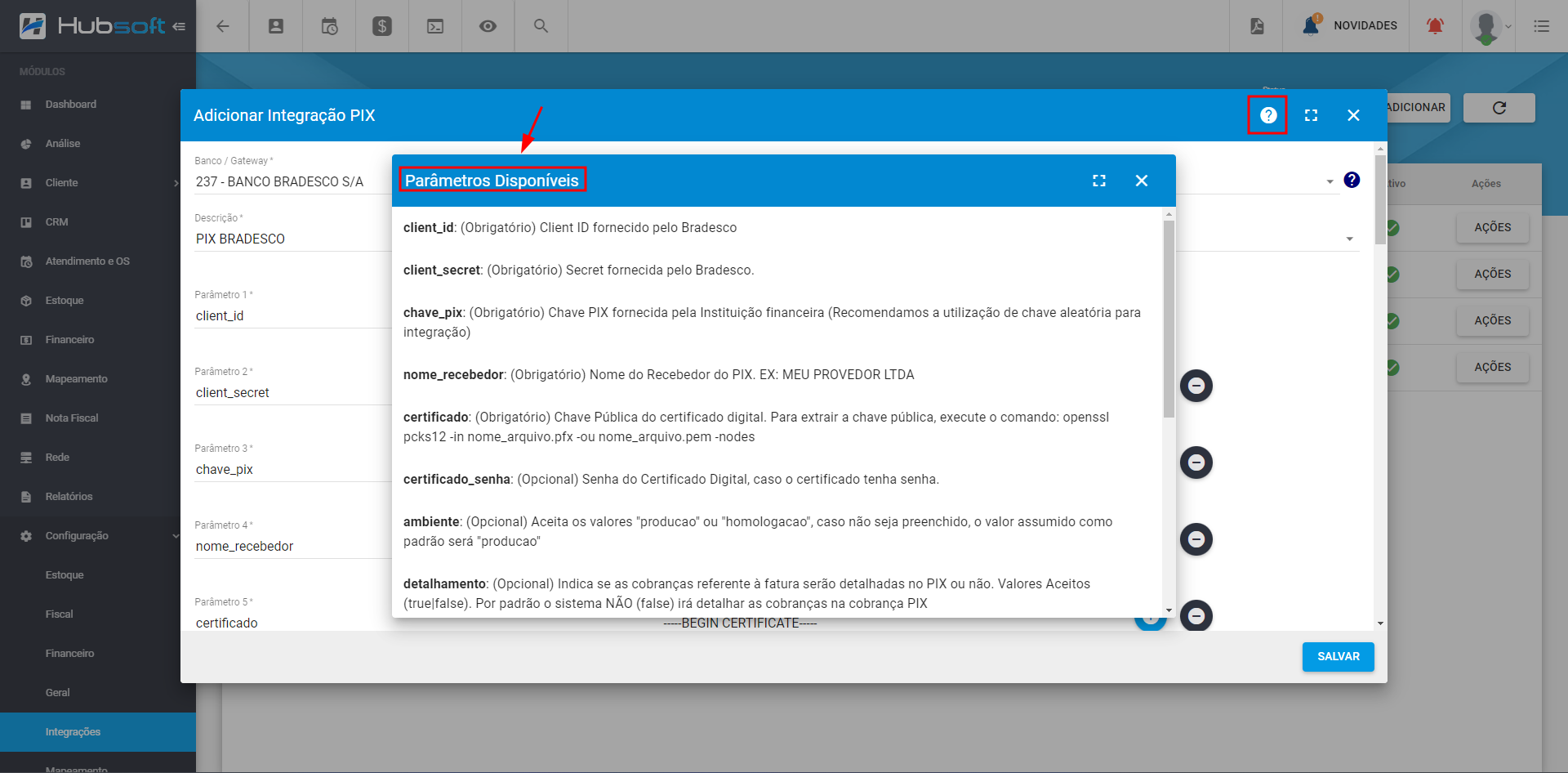Screen dimensions: 1568x773
Task: Click the integration dialog vertical scrollbar
Action: tap(1380, 200)
